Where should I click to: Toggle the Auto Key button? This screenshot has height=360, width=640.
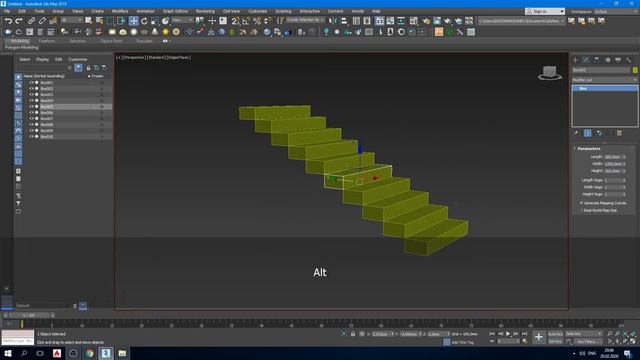click(555, 334)
